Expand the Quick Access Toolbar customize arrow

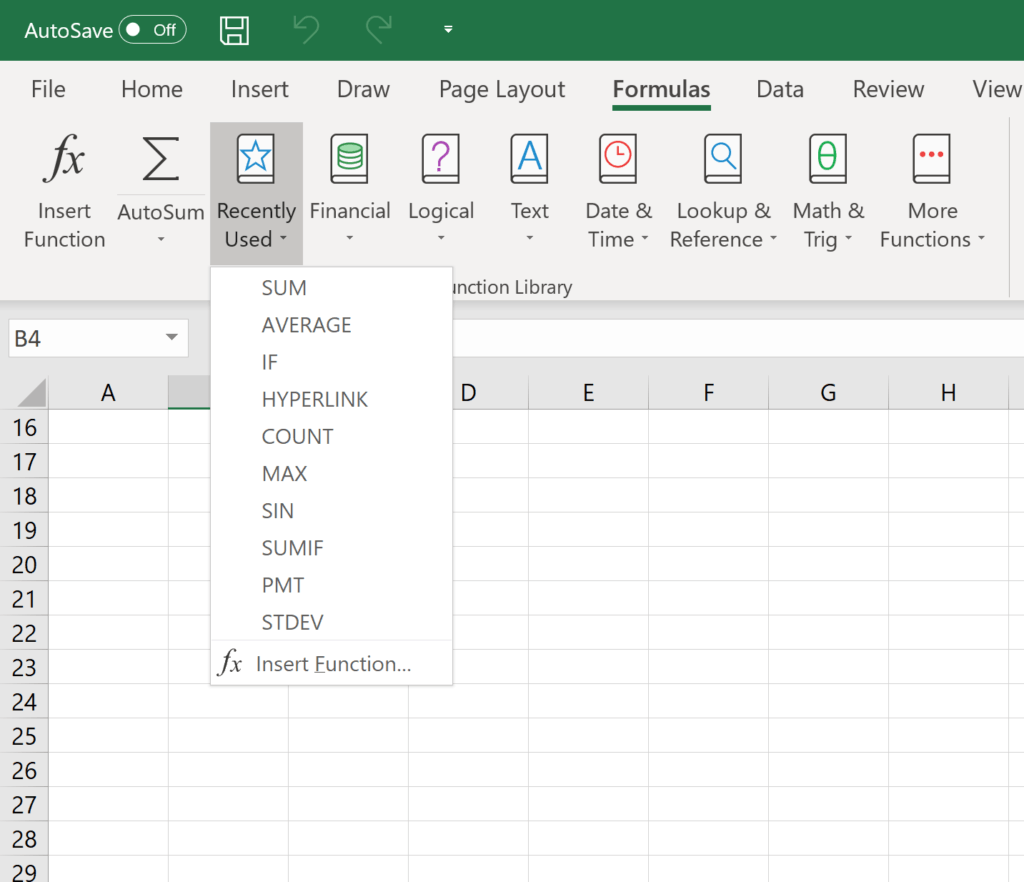447,30
